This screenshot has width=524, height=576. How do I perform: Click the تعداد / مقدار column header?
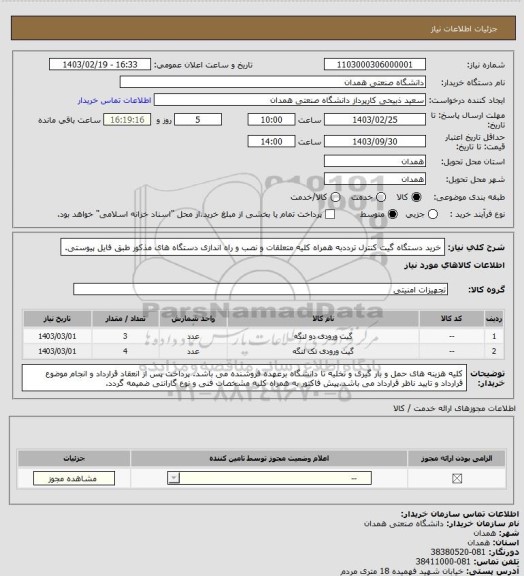coord(125,319)
